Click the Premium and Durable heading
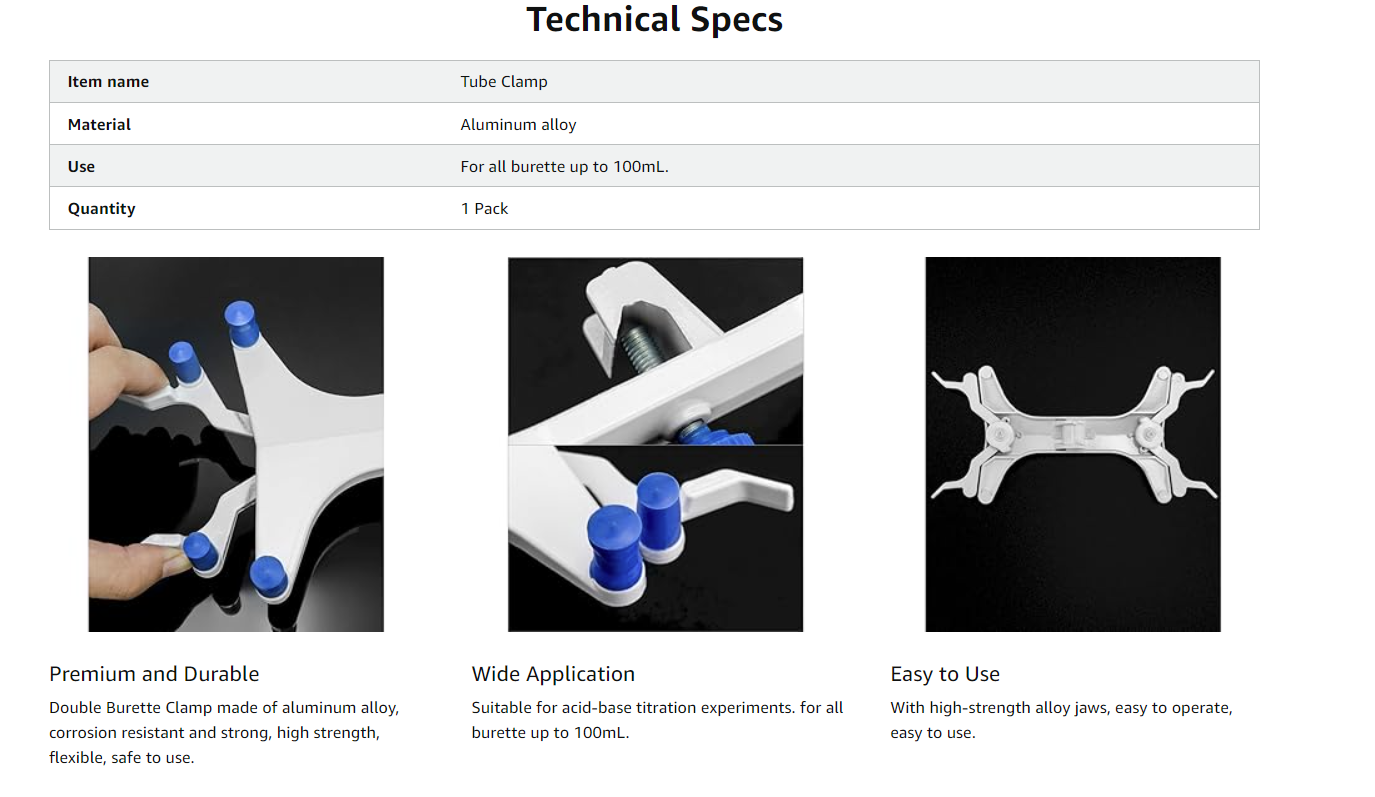Image resolution: width=1375 pixels, height=797 pixels. tap(154, 674)
